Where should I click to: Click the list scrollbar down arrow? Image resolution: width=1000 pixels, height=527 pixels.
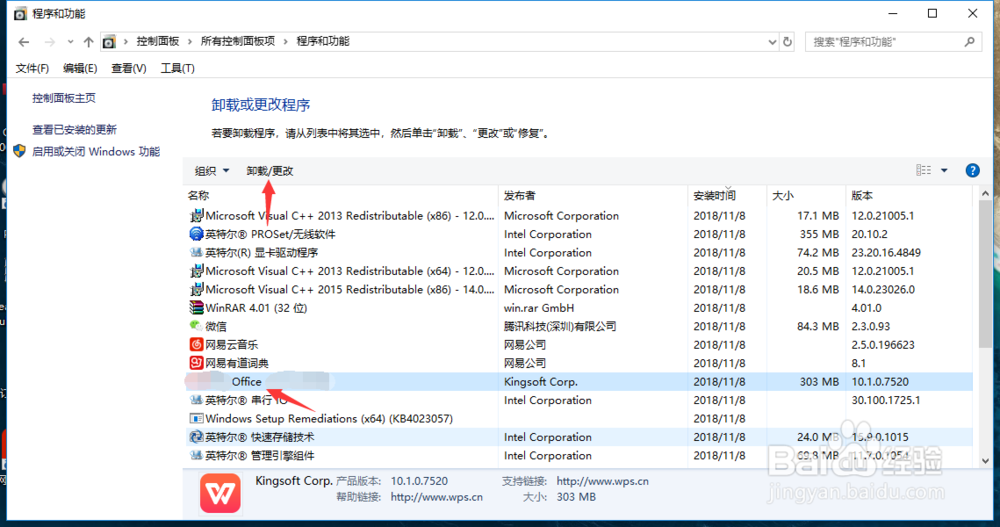(985, 460)
